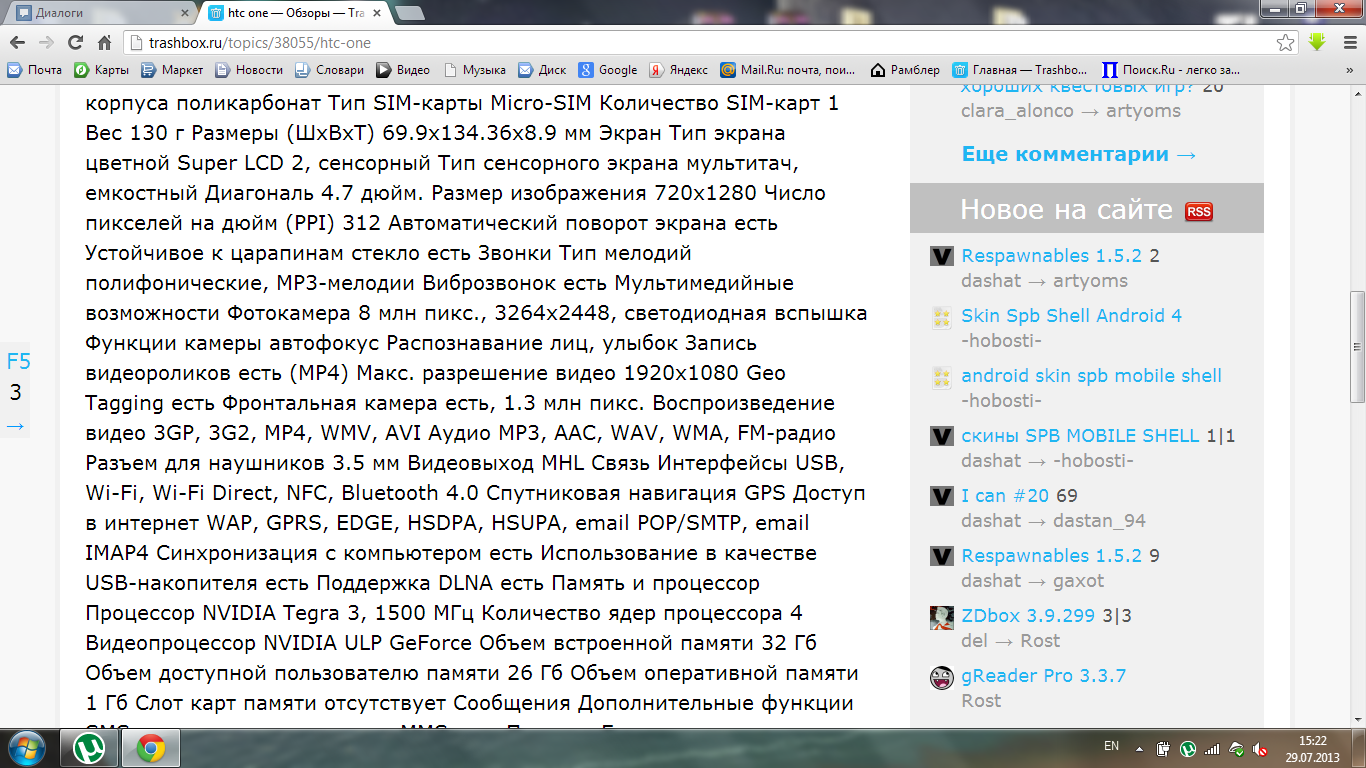Select the htc one — Обзоры tab
Screen dimensions: 1366x768
(296, 14)
